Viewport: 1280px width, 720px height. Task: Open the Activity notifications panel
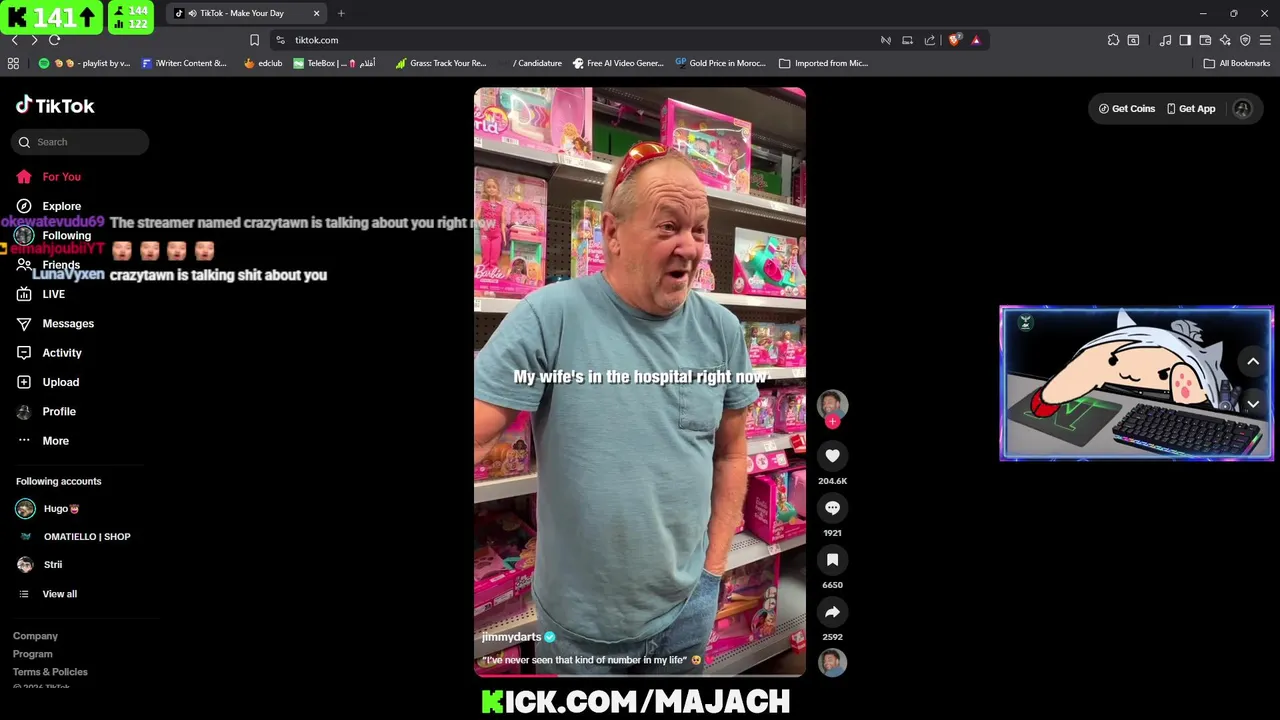[x=62, y=353]
